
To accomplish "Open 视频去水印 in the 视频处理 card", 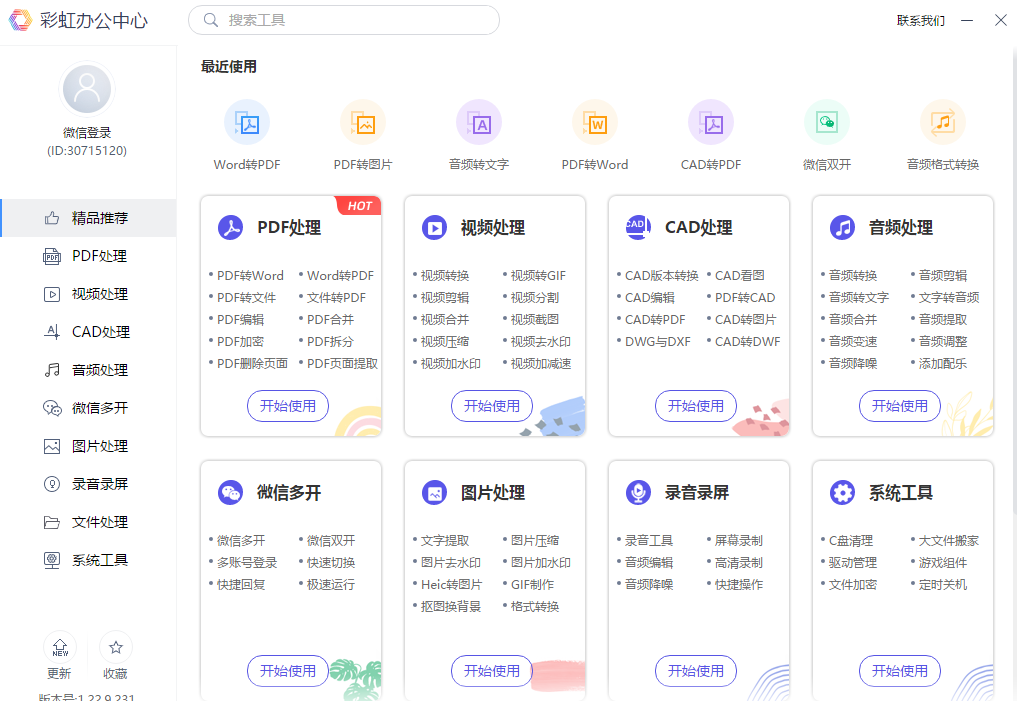I will point(540,342).
